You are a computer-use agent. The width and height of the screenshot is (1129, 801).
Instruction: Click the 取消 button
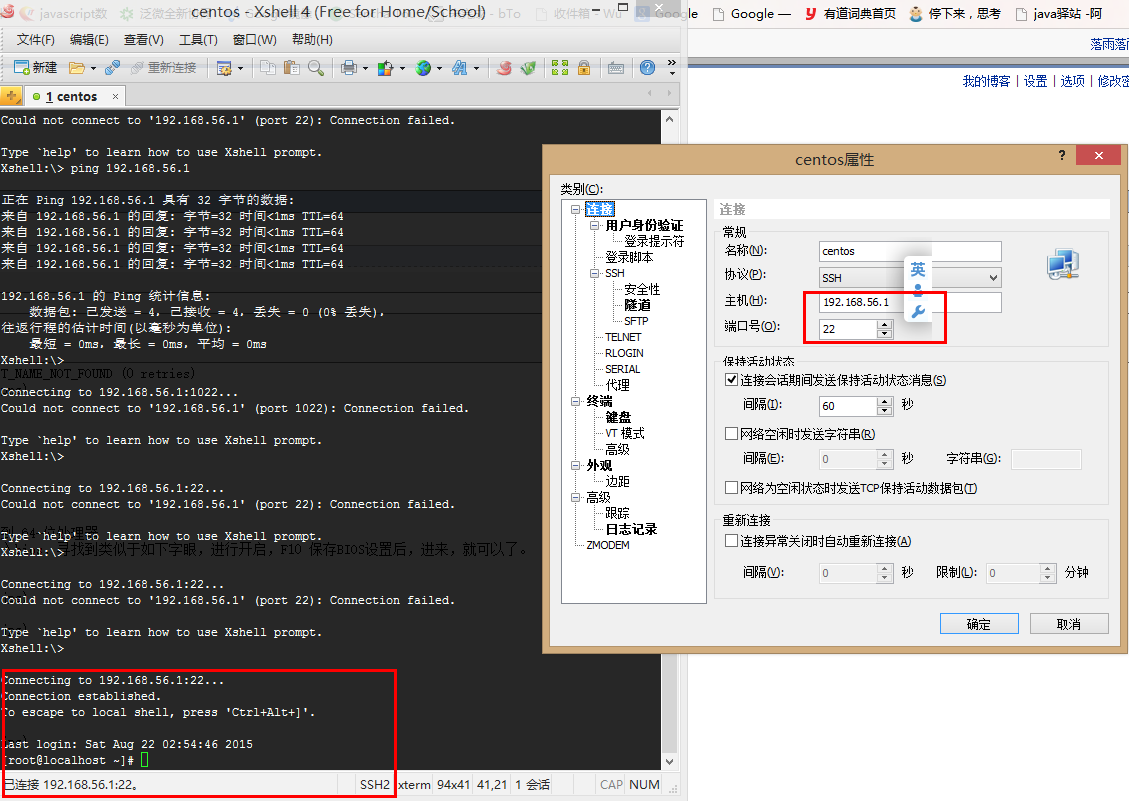click(1069, 624)
